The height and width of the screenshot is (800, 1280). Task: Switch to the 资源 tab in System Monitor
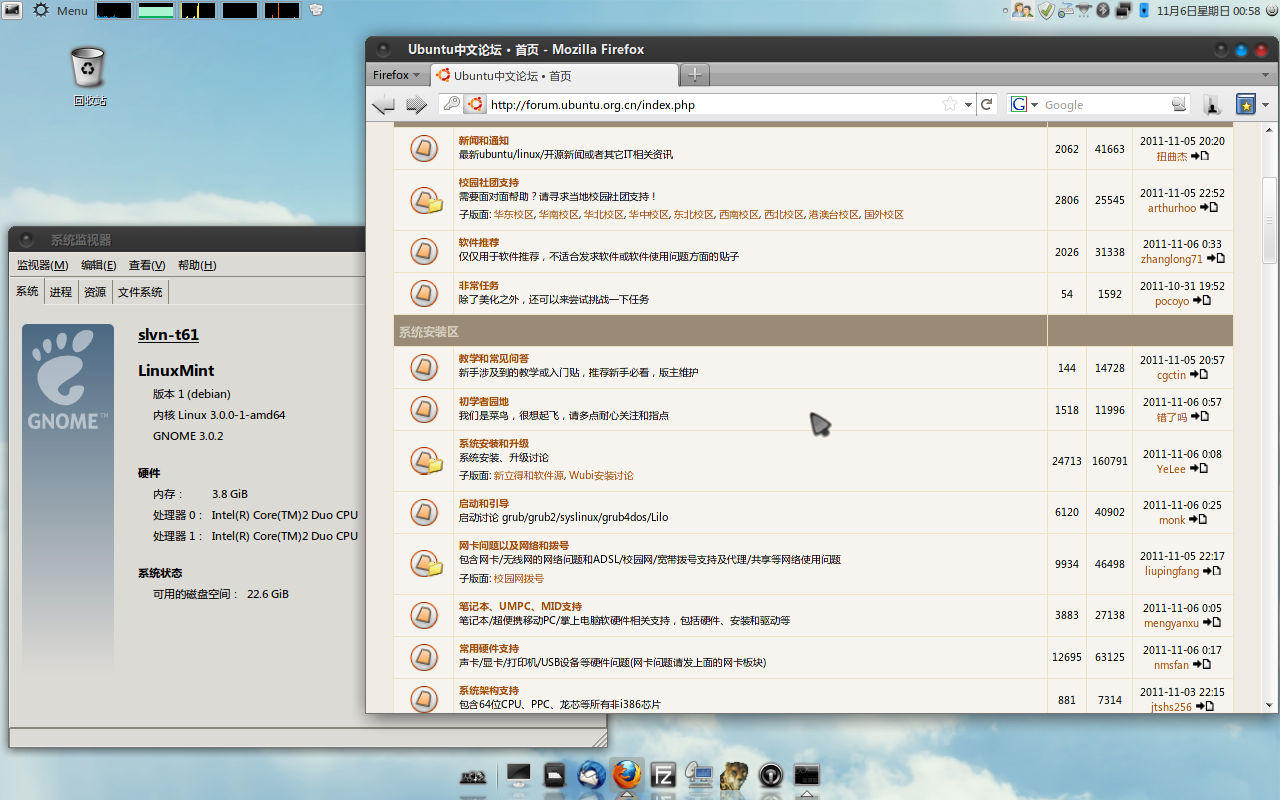(x=95, y=292)
